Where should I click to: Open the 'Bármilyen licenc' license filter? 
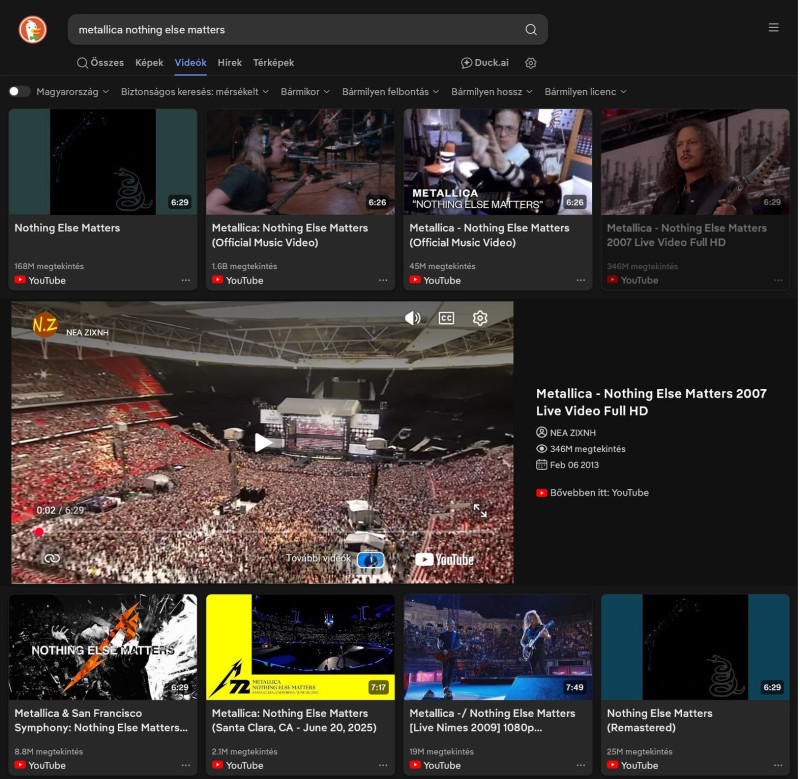pyautogui.click(x=585, y=92)
